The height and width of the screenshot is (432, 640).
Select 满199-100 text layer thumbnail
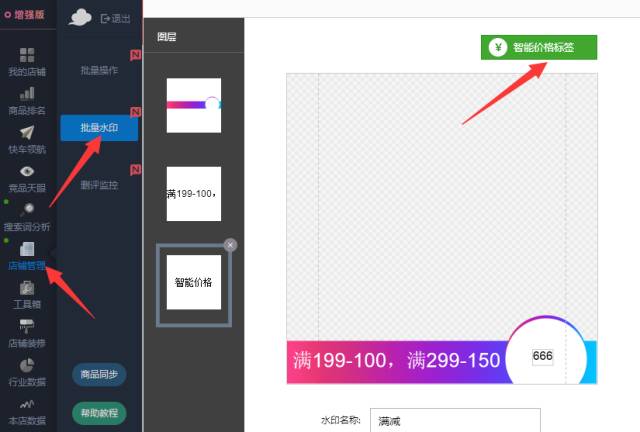click(194, 194)
